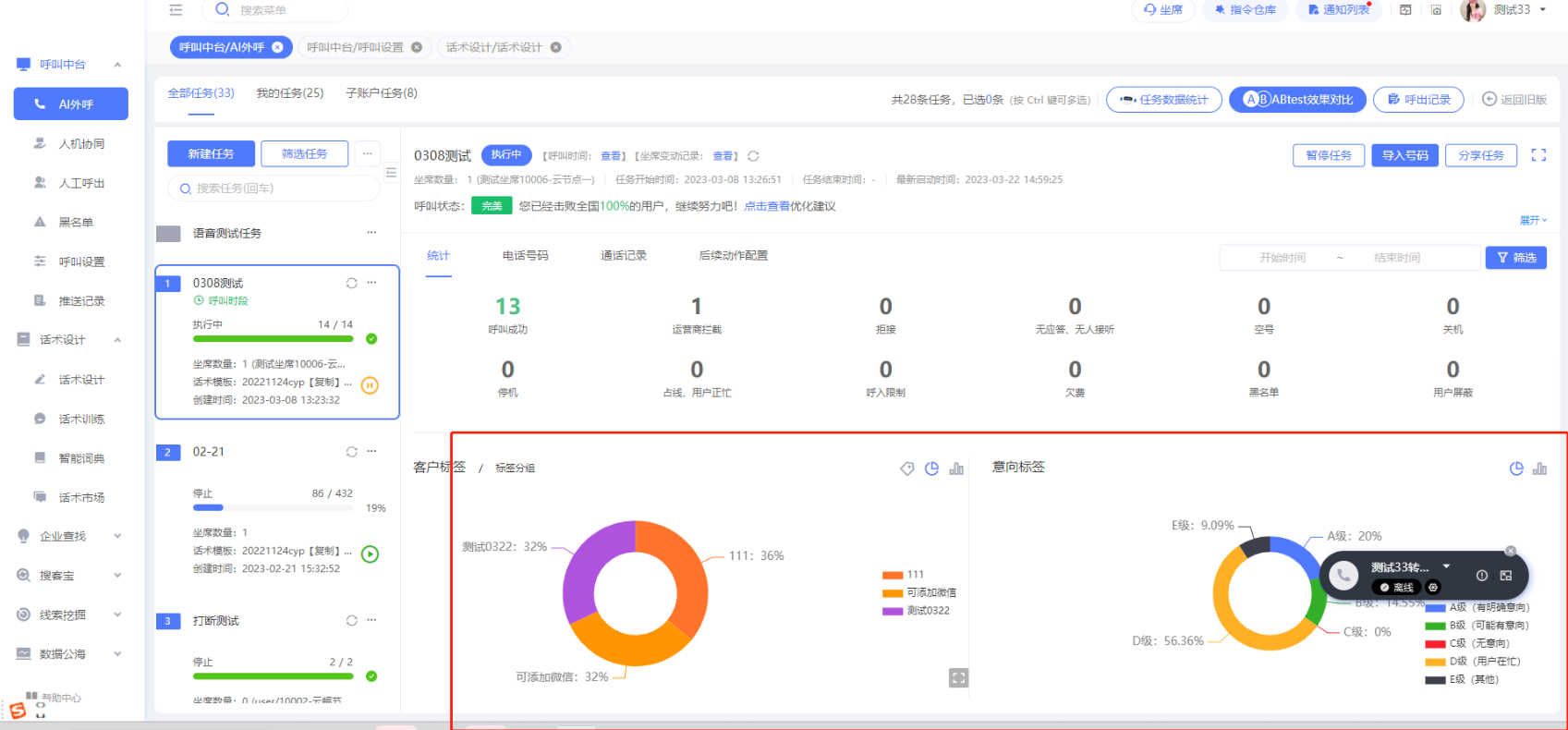Switch to the 我的任务(25) tab
1568x730 pixels.
pos(290,93)
